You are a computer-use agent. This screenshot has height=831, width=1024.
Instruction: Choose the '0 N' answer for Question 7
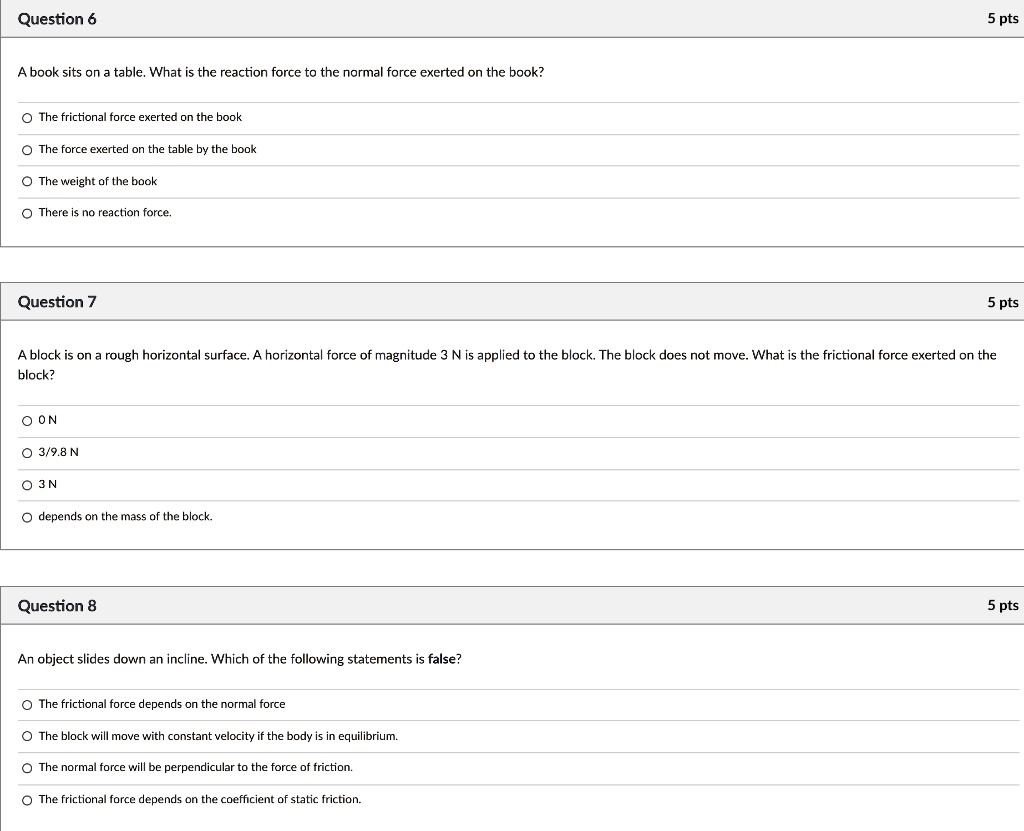tap(27, 421)
